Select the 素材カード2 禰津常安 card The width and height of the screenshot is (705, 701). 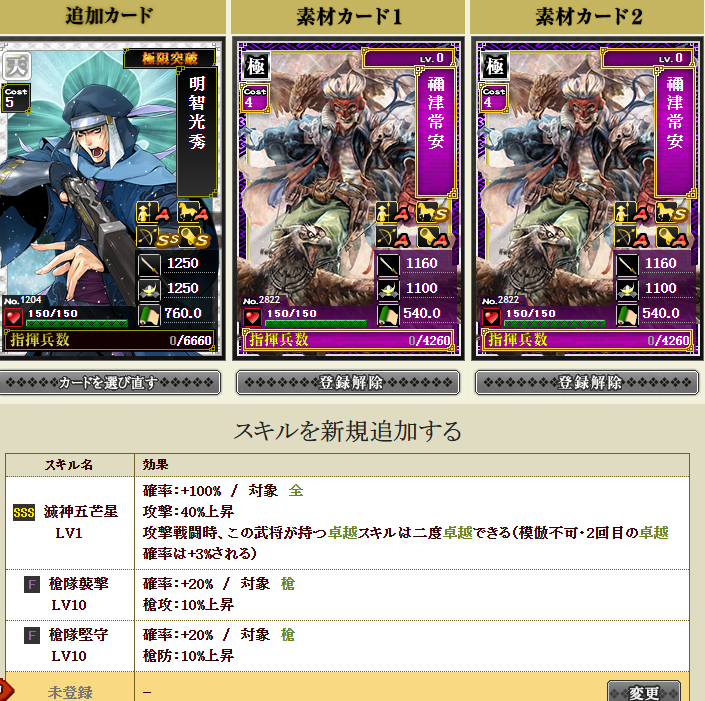(587, 198)
